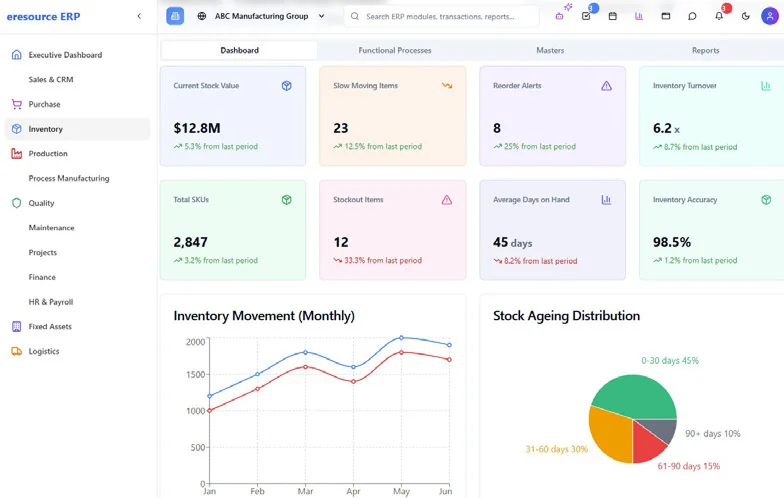Click the purple bar chart analytics icon
The image size is (784, 498).
click(639, 16)
